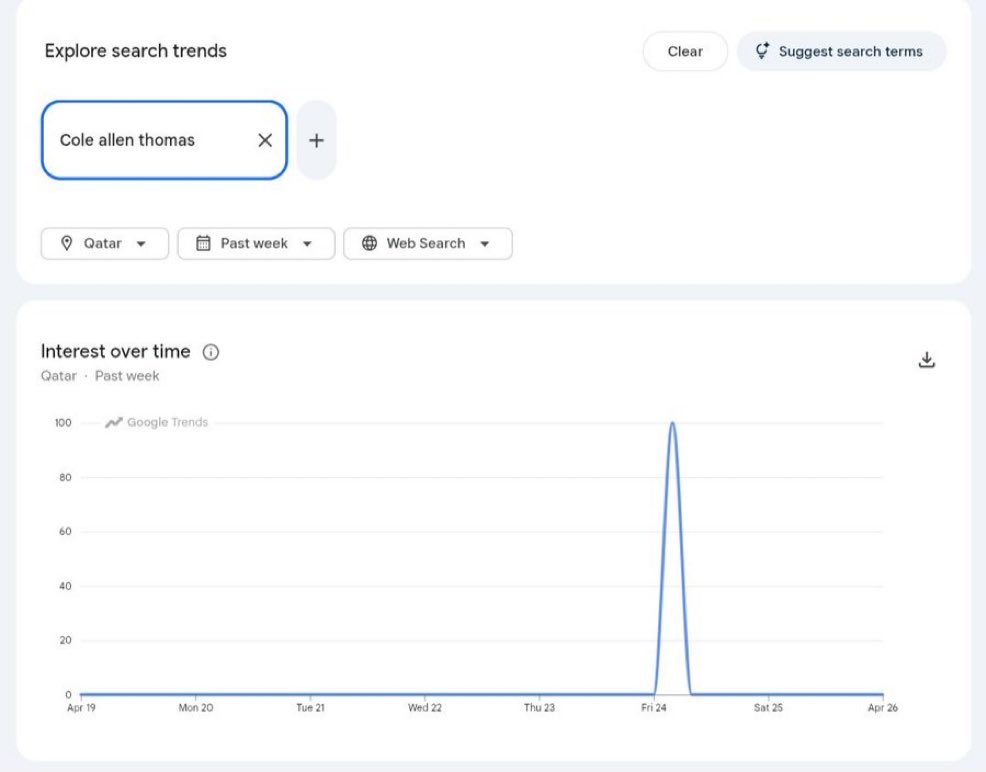The image size is (986, 772).
Task: Open the Qatar location dropdown
Action: 105,243
